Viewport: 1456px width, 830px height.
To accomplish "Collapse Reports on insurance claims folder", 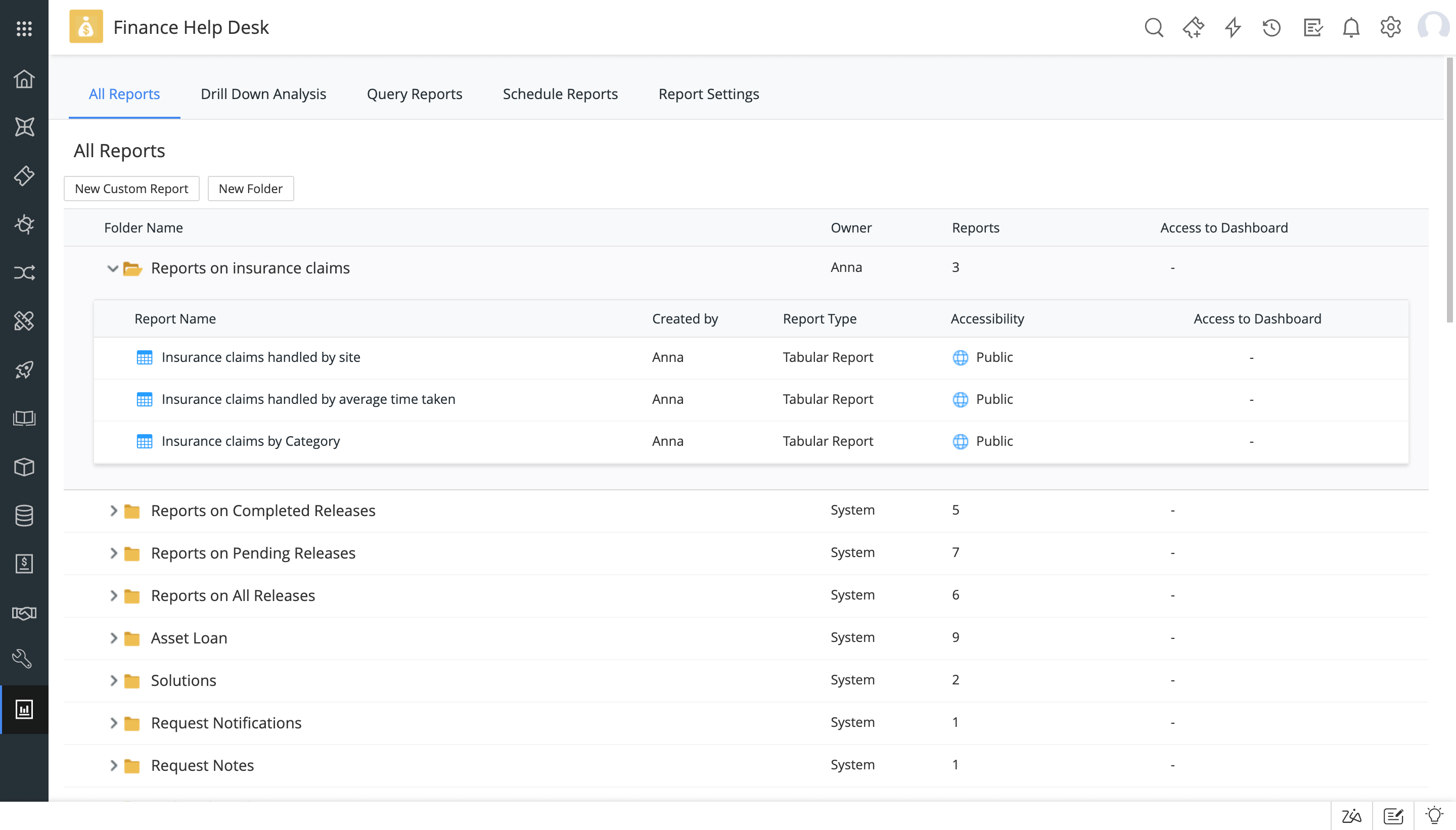I will pos(112,268).
